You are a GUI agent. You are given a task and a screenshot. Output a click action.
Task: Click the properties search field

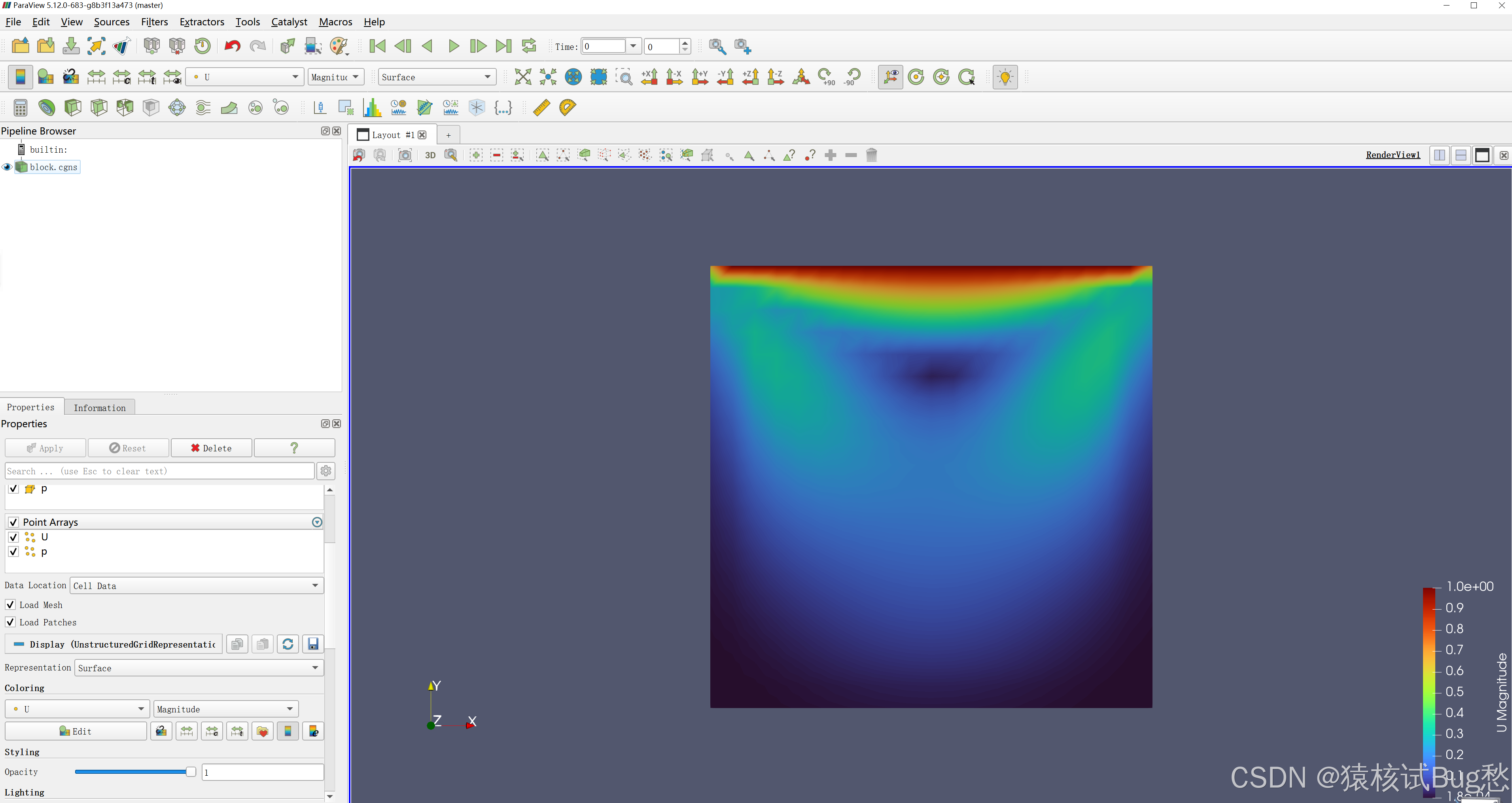coord(159,472)
